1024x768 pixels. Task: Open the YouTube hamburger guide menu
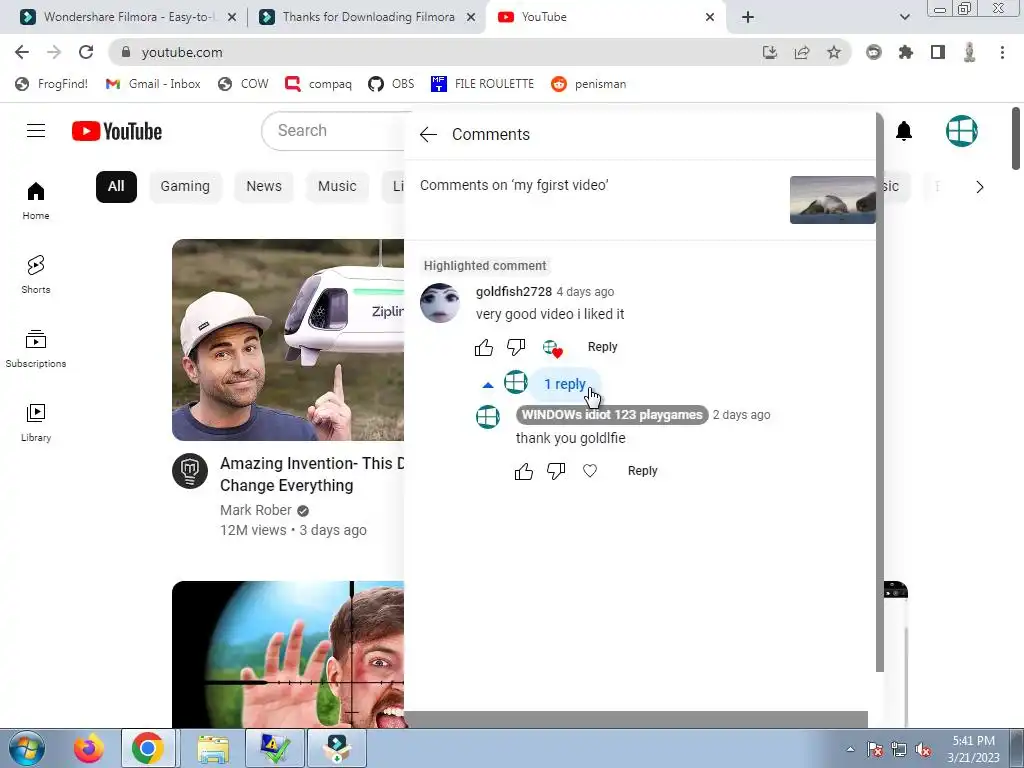(36, 131)
